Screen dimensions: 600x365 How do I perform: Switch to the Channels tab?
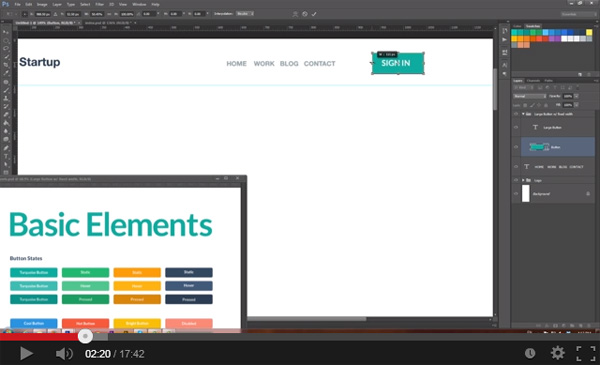point(533,81)
